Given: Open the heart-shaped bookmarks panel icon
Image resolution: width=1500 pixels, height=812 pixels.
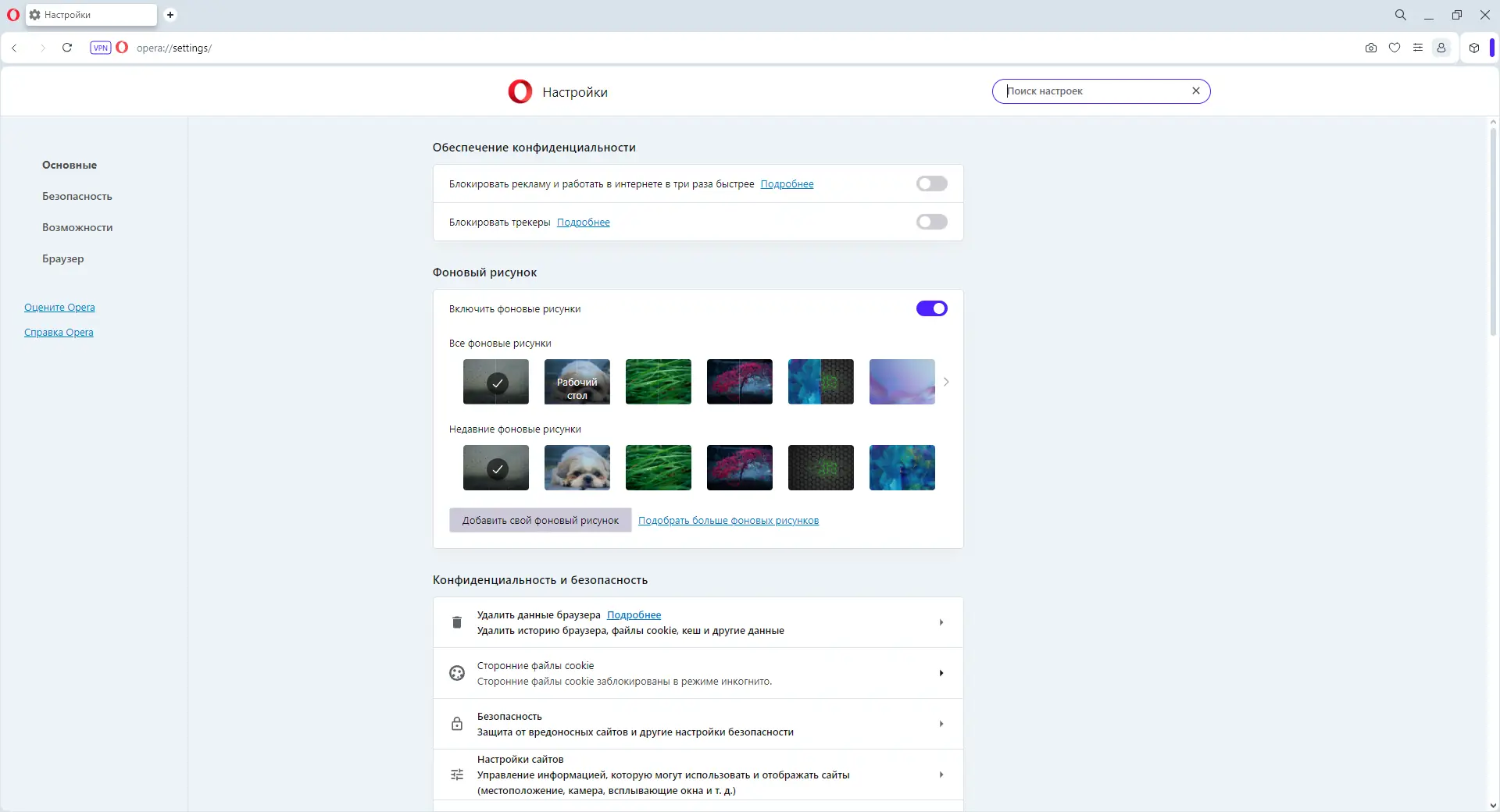Looking at the screenshot, I should point(1395,48).
